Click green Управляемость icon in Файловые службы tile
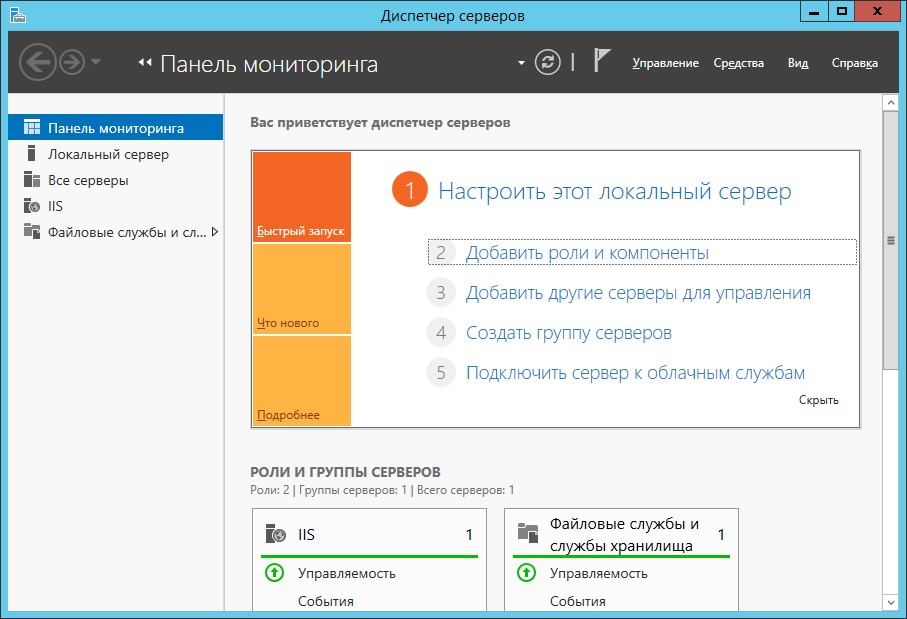 point(526,573)
